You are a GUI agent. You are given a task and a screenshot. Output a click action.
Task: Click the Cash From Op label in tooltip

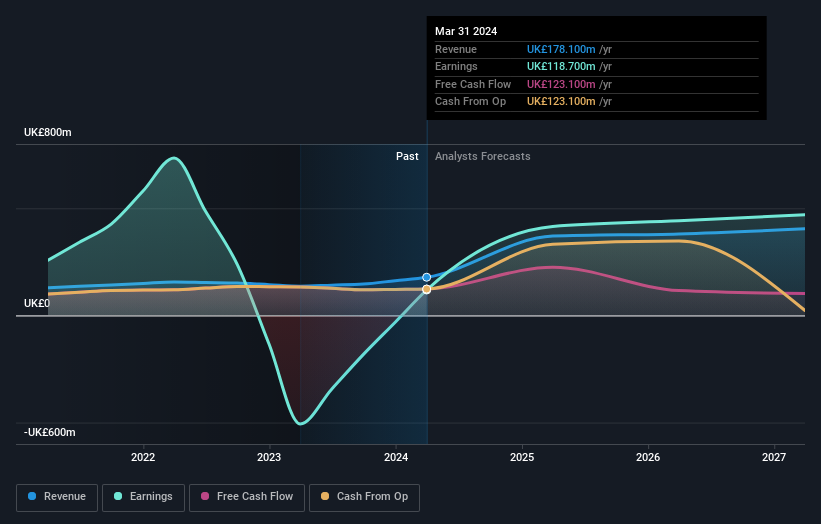point(471,102)
